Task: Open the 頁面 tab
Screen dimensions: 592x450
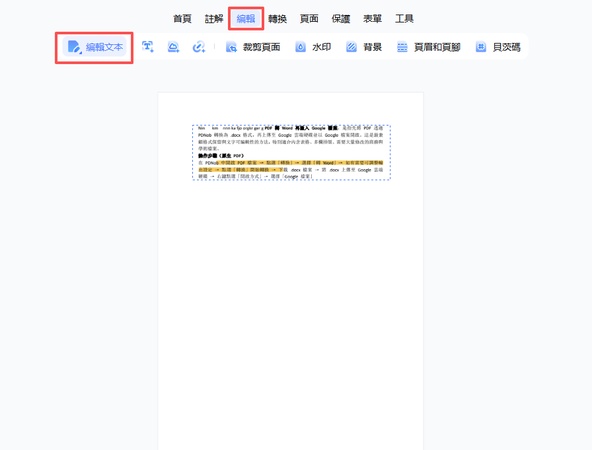Action: click(309, 18)
